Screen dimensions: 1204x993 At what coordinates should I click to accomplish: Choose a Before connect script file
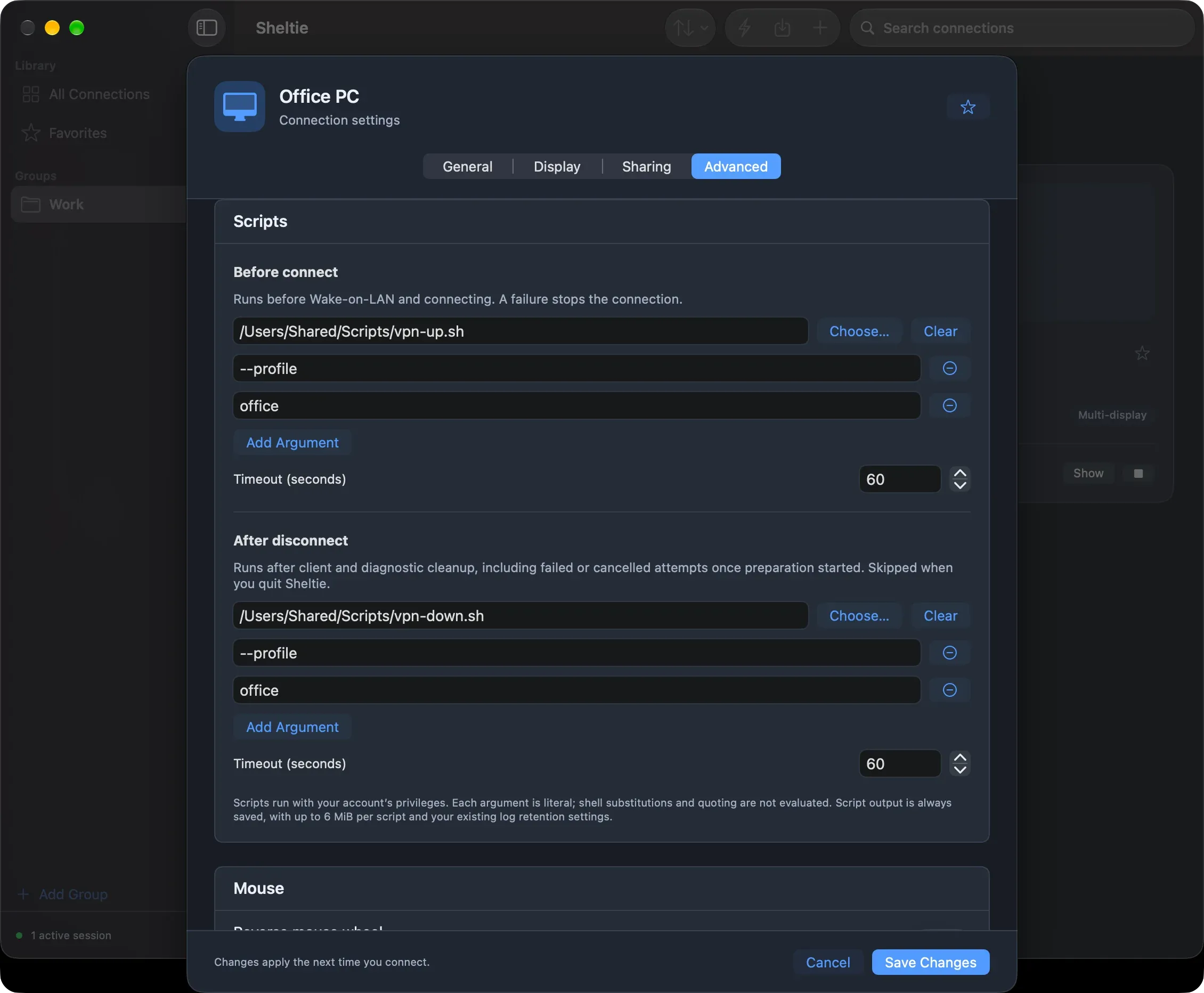pos(859,331)
